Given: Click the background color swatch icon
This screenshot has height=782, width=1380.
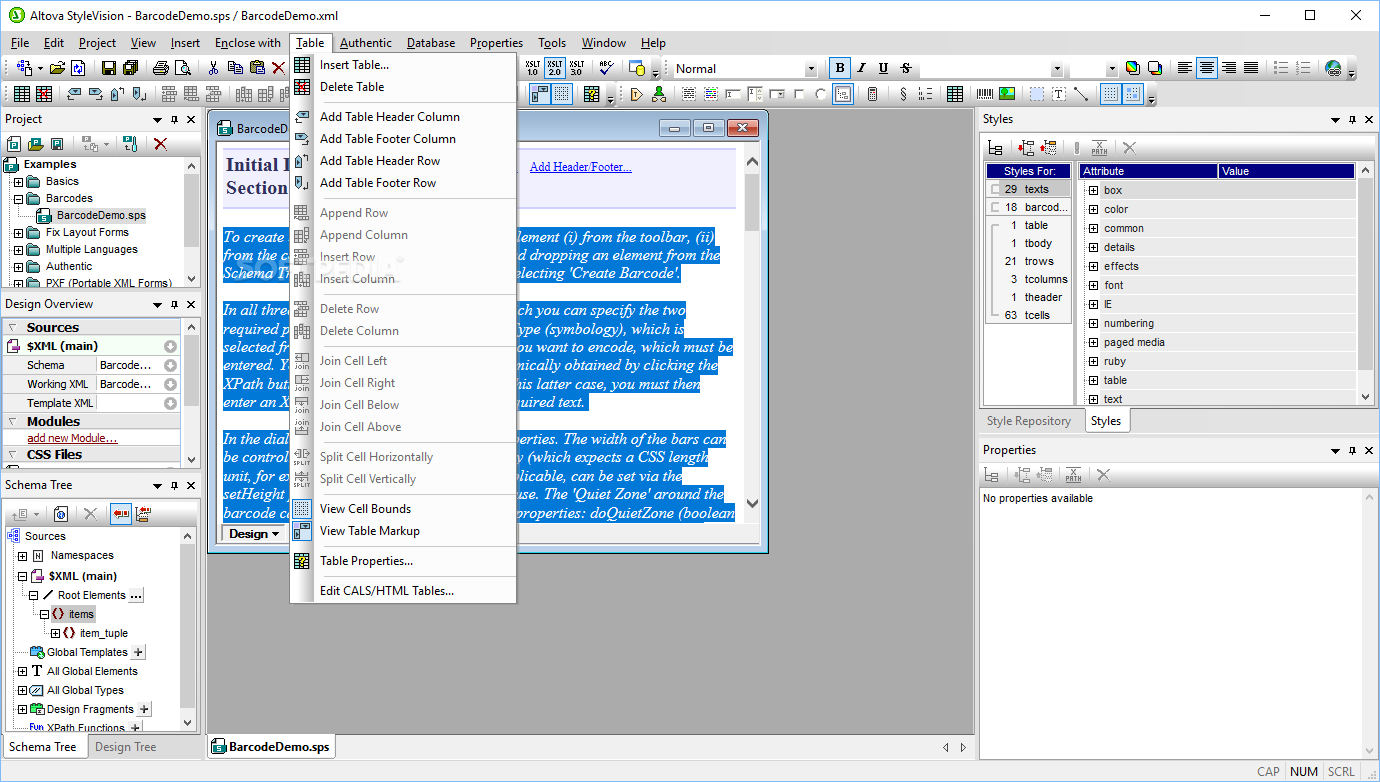Looking at the screenshot, I should [1155, 68].
